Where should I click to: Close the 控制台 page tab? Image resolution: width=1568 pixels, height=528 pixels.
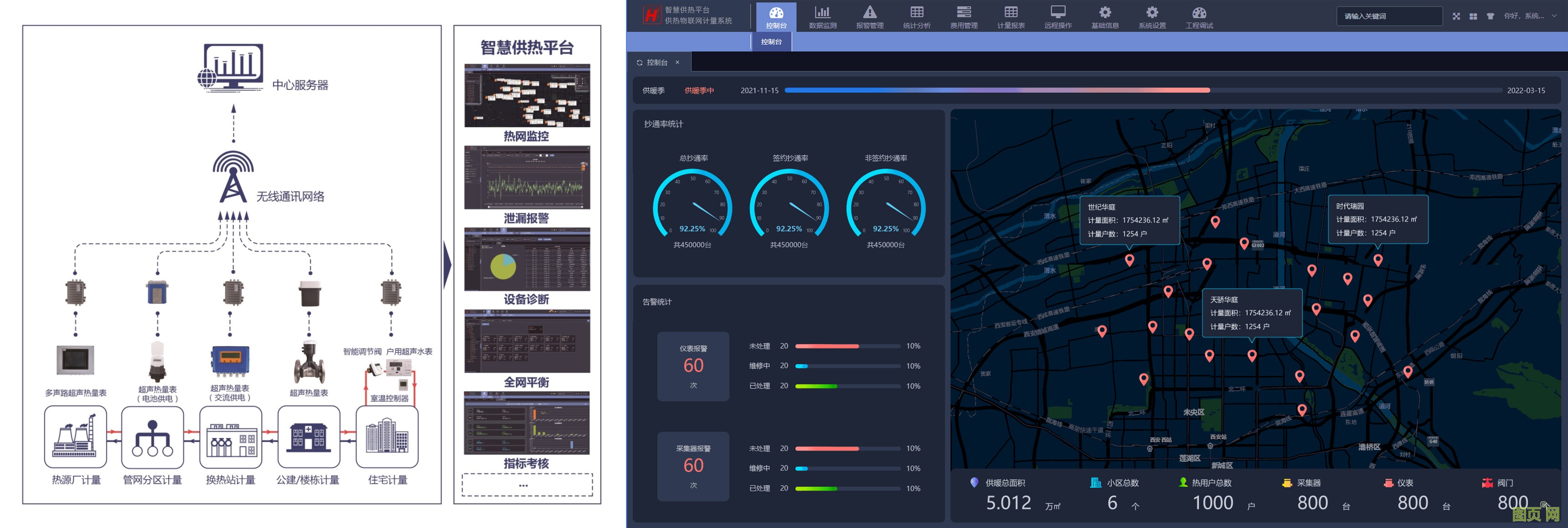pos(677,63)
